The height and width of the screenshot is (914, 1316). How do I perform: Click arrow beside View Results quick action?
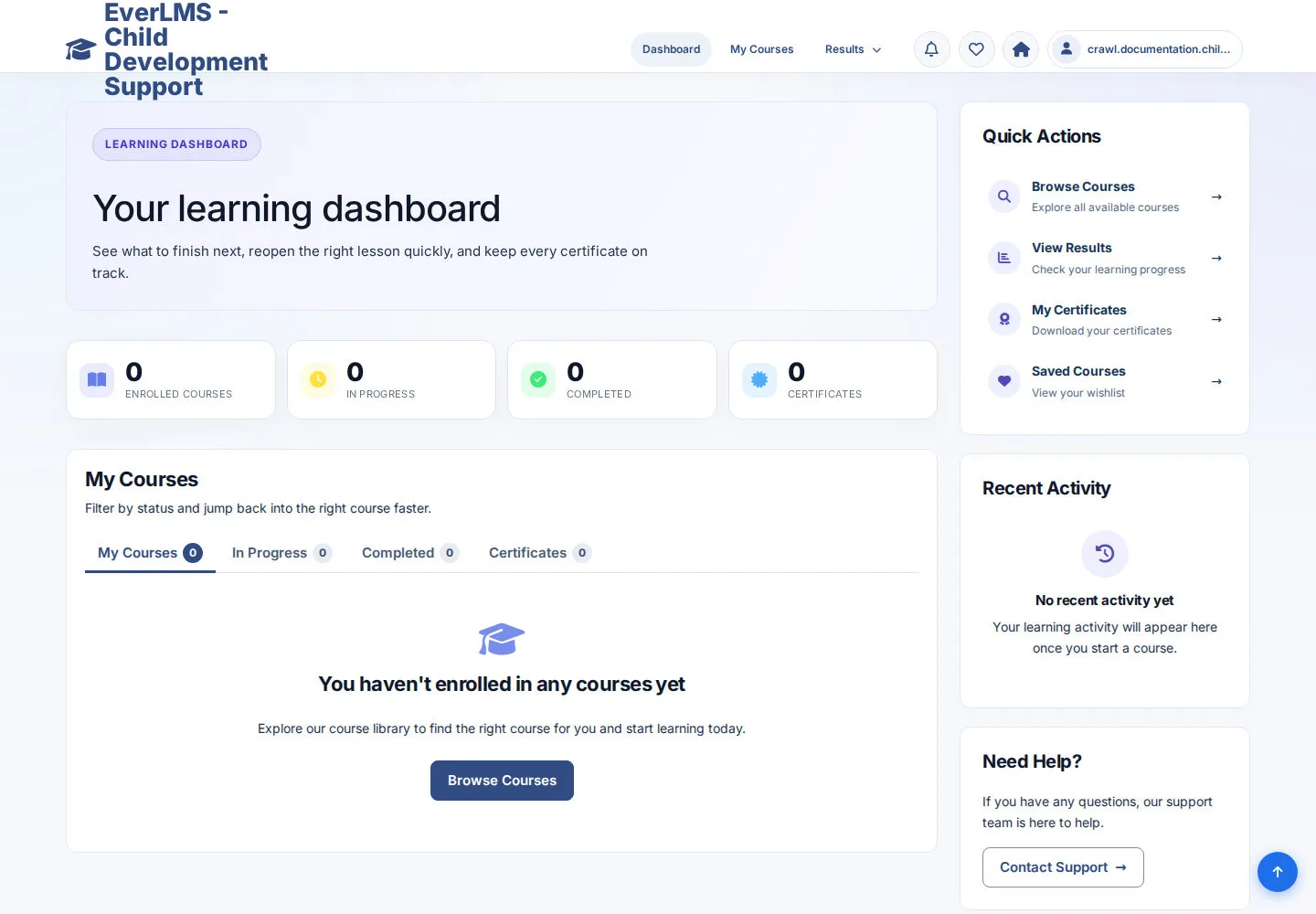[1216, 258]
